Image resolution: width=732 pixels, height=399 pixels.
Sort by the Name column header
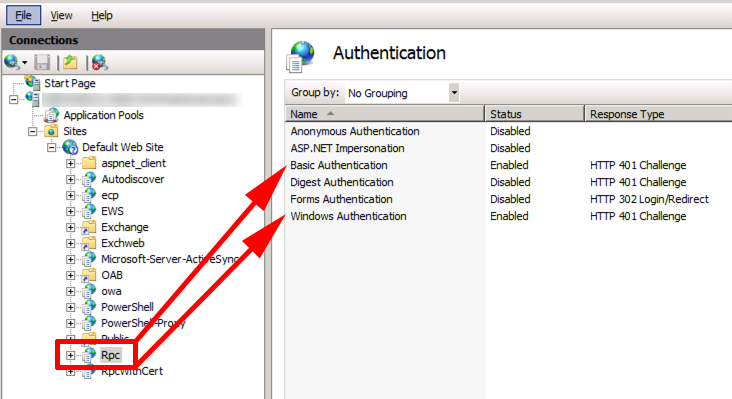[385, 114]
